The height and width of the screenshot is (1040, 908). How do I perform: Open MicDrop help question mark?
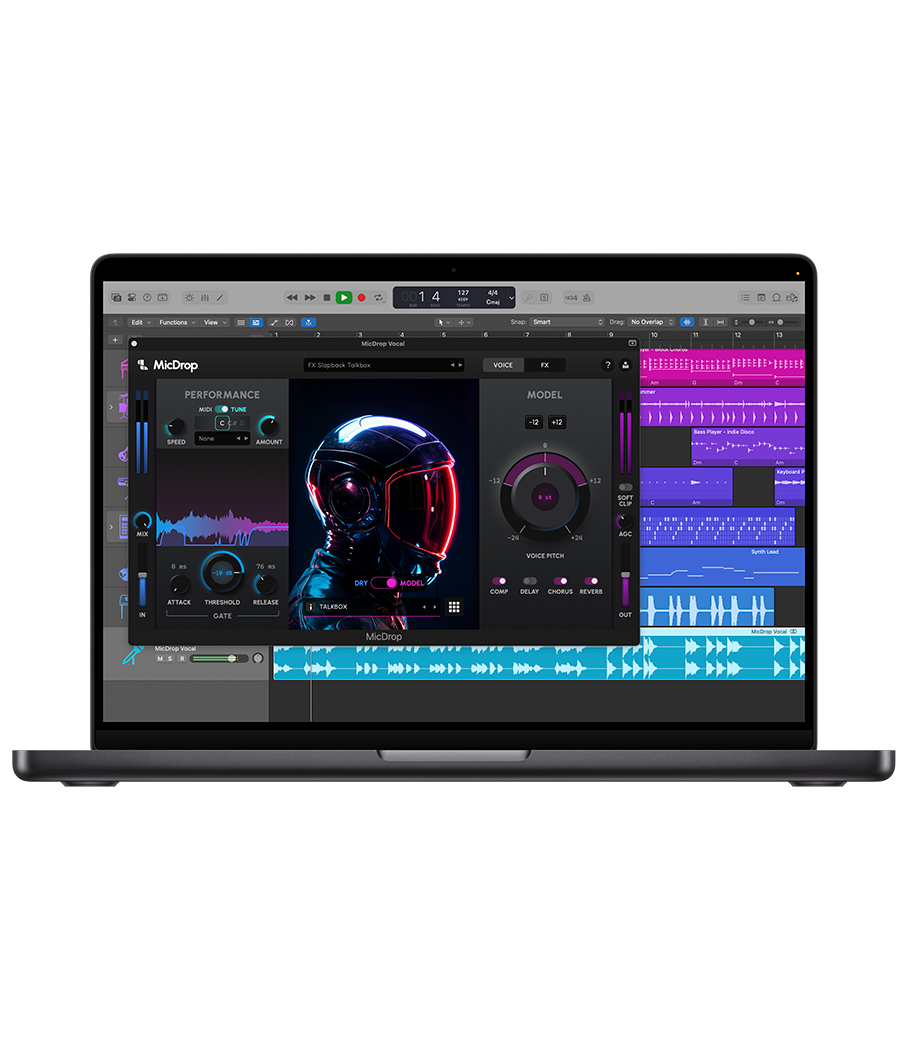coord(608,365)
